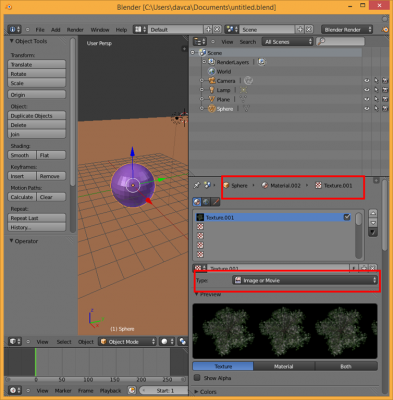Click the Lamp object icon in outliner
Viewport: 393px width, 400px height.
point(212,90)
